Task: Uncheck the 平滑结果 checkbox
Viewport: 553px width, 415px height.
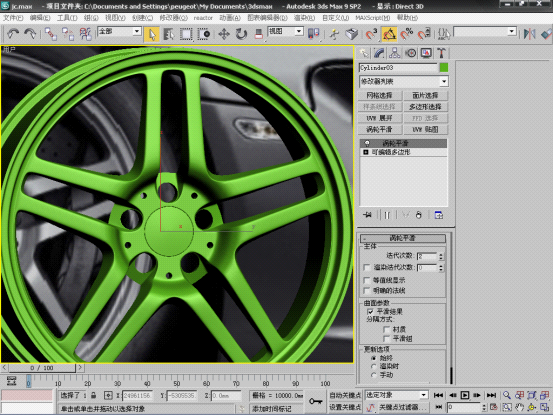Action: [370, 312]
